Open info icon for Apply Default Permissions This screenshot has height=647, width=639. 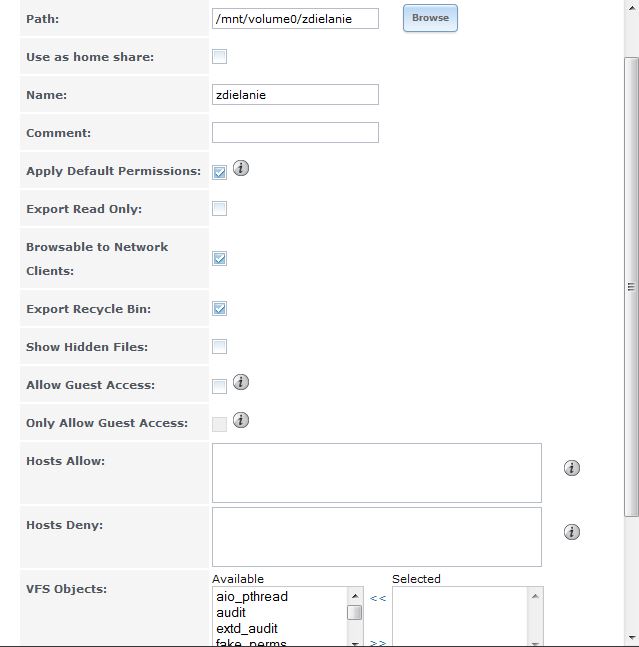pos(241,168)
